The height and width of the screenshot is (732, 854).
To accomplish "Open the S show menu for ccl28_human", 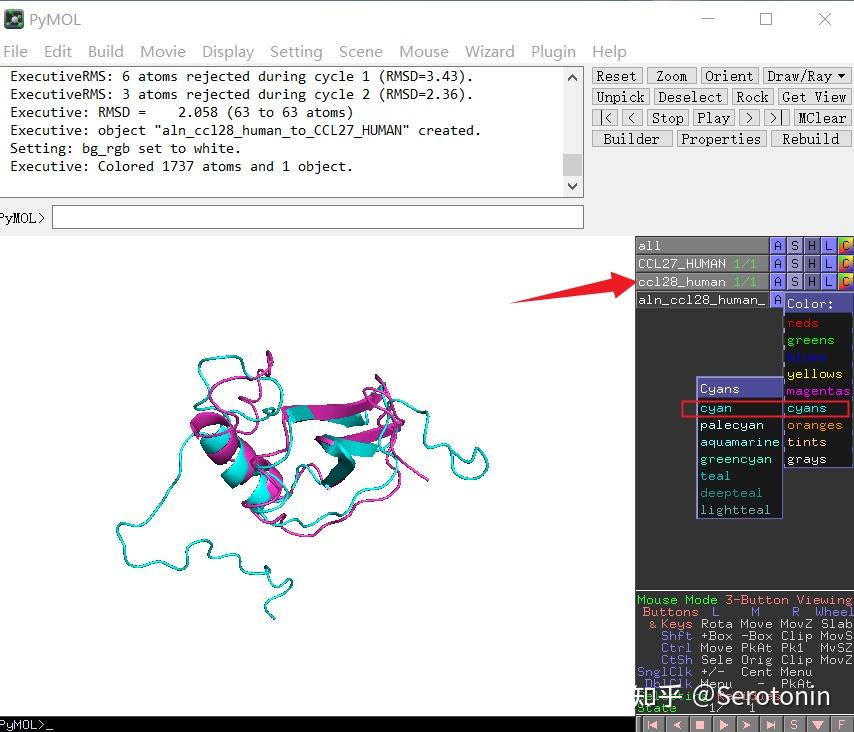I will tap(795, 282).
